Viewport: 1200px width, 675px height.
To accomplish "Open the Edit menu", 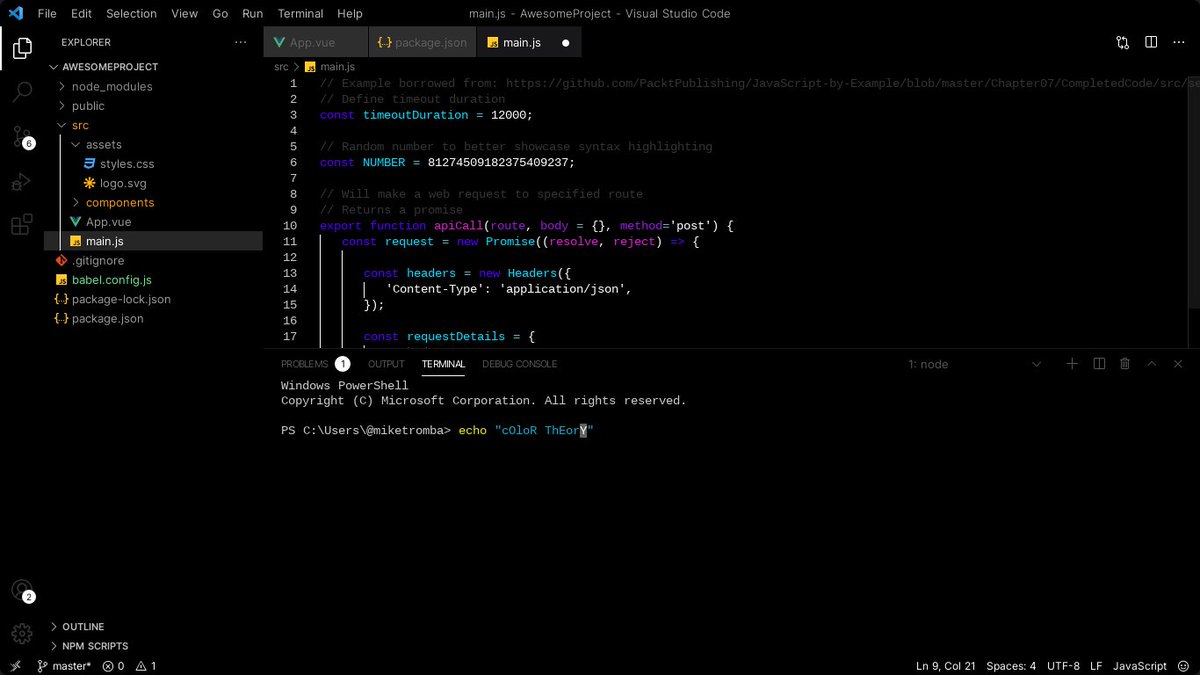I will coord(81,14).
